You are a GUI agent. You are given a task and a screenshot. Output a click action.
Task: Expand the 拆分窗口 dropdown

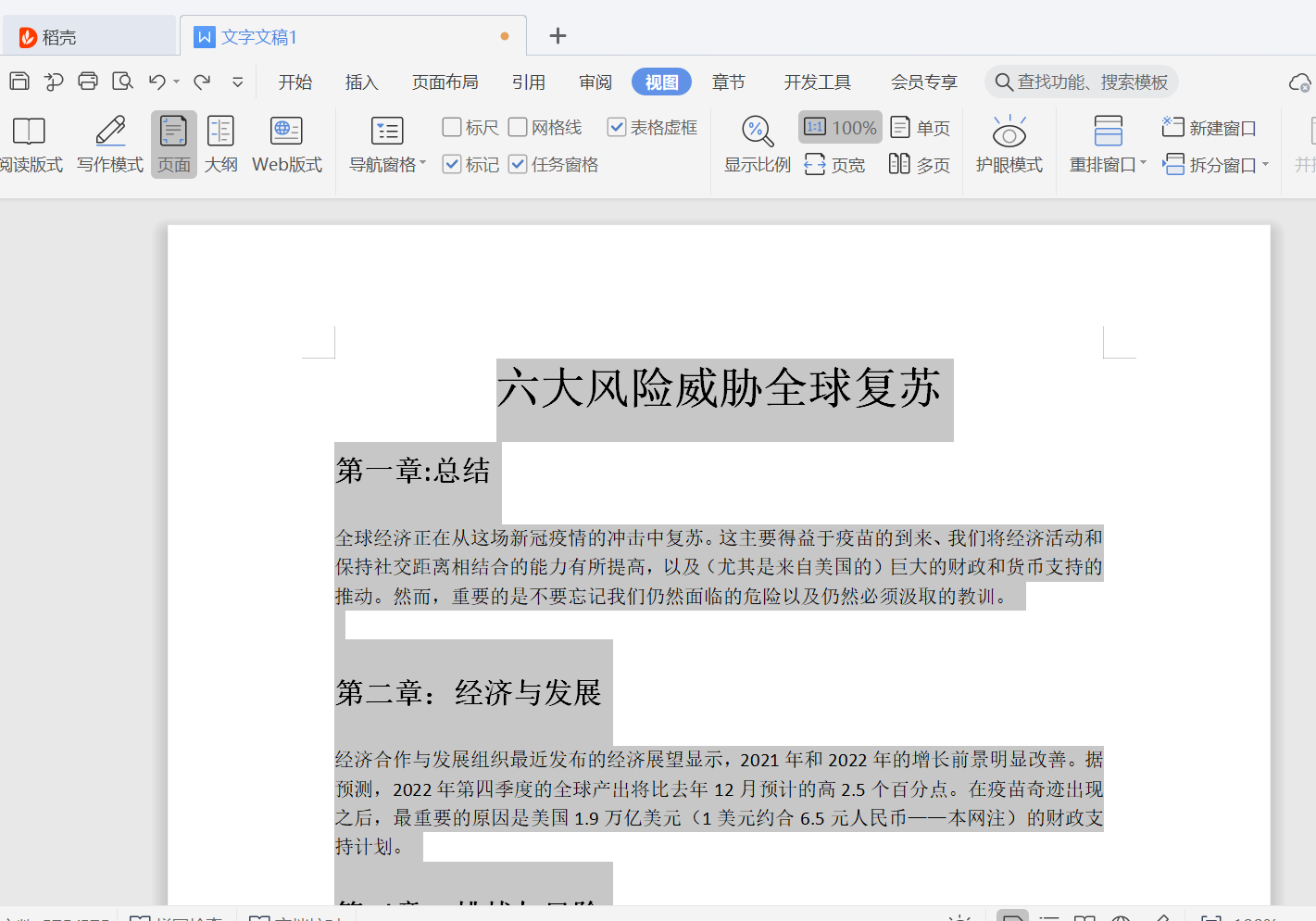coord(1268,164)
